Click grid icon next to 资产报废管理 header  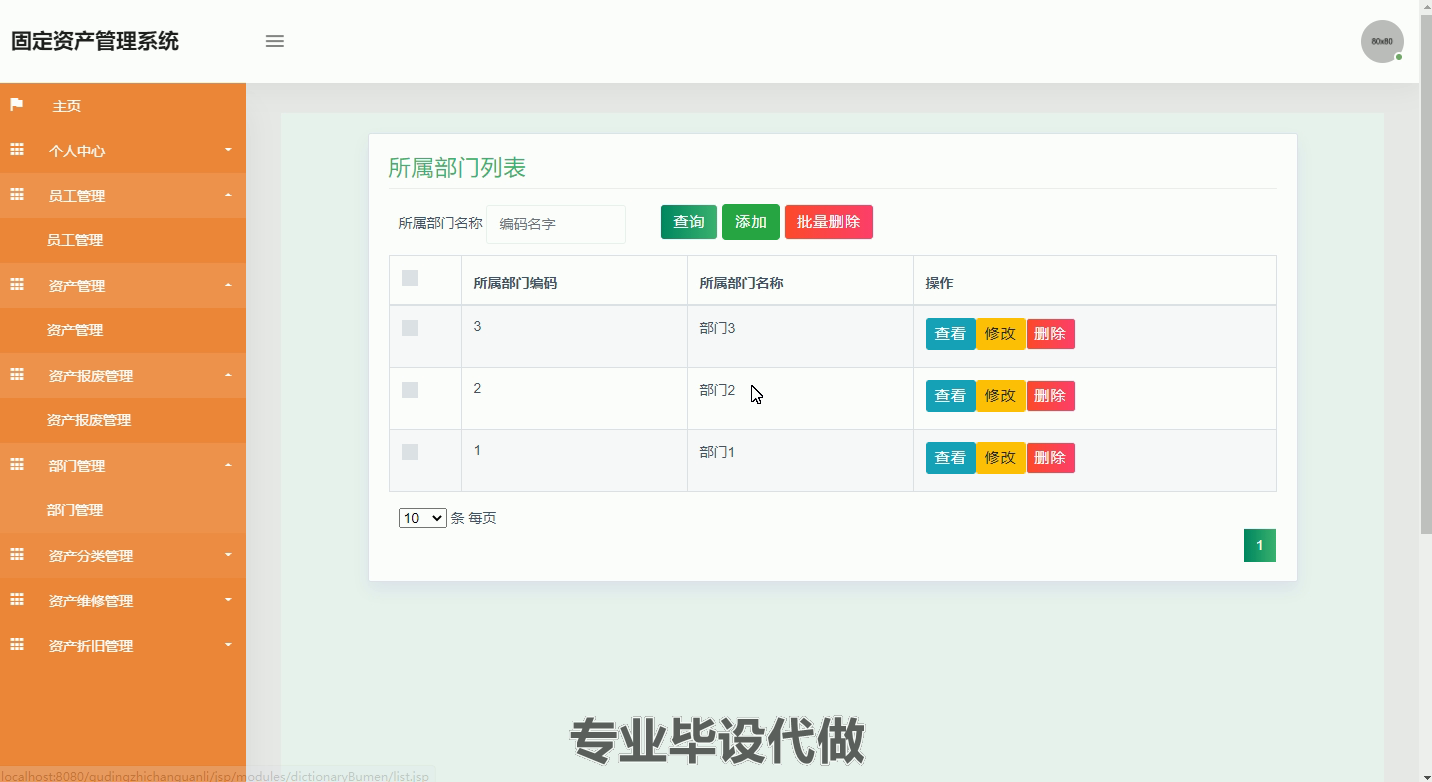[x=17, y=375]
